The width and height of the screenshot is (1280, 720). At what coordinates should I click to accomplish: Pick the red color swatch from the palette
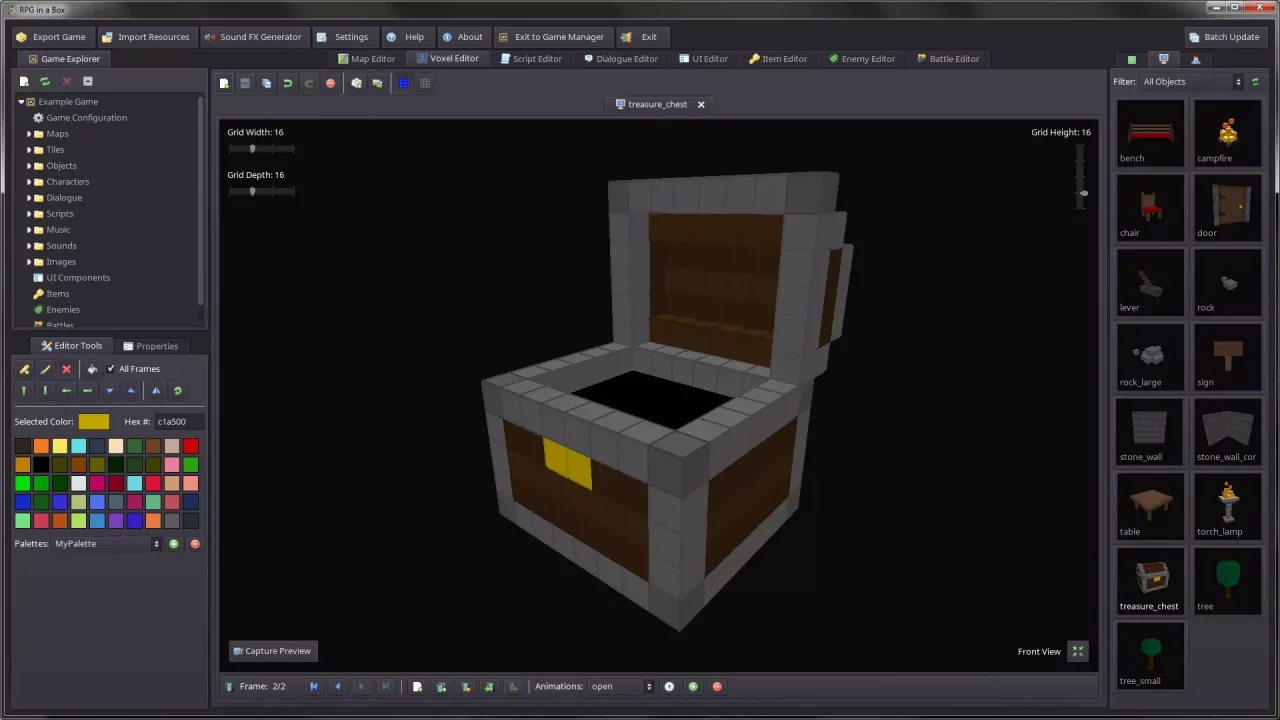191,446
